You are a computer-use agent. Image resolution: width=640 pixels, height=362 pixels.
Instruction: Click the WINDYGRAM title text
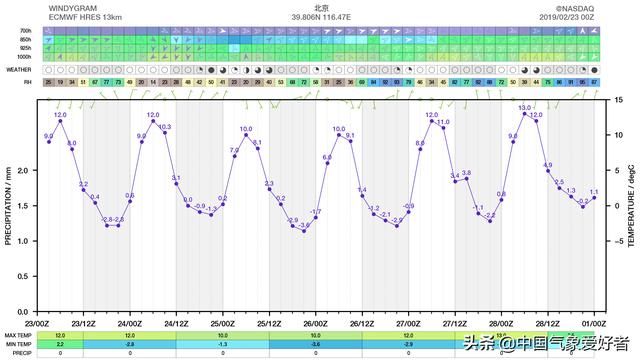point(73,8)
